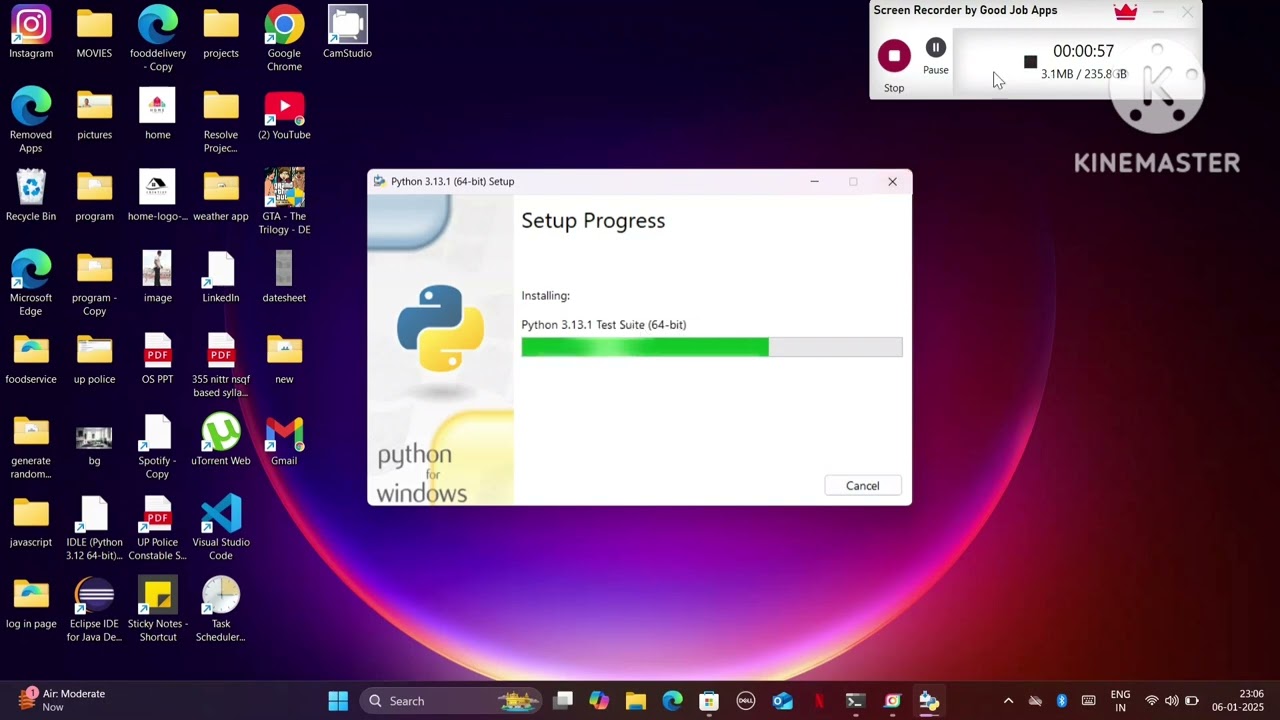
Task: Open the MOVIES folder
Action: pyautogui.click(x=94, y=34)
